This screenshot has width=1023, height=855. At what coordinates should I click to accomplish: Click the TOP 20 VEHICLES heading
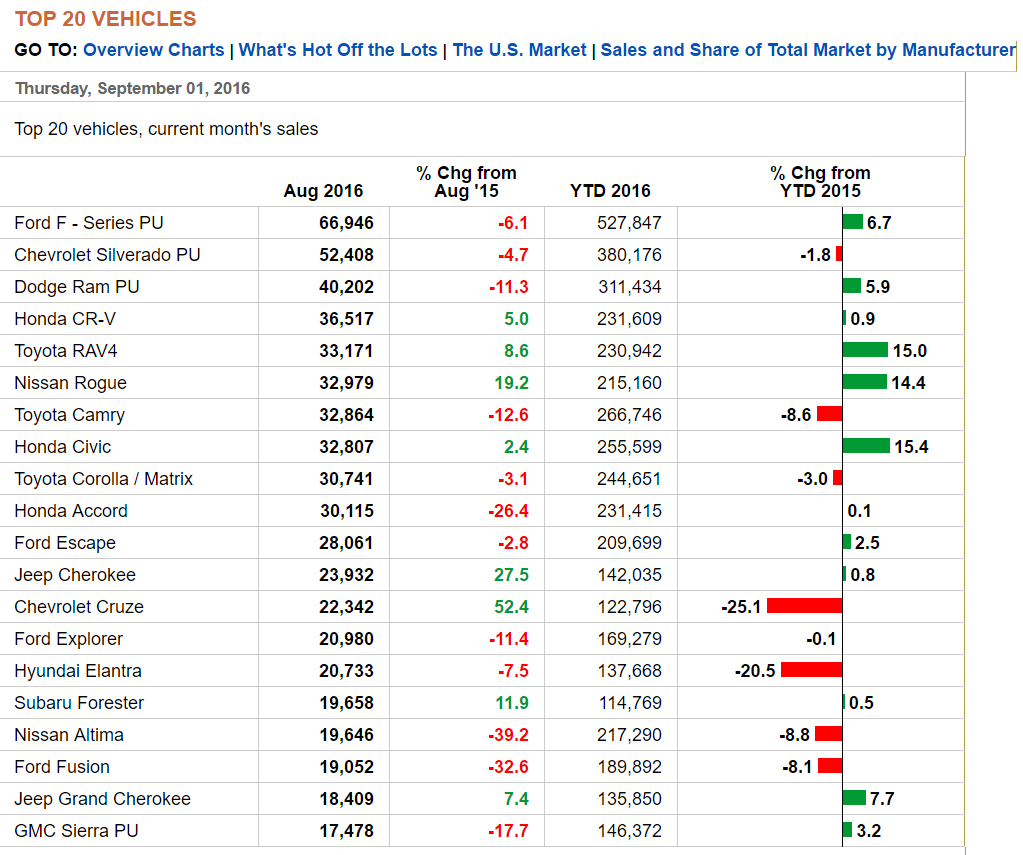point(105,19)
